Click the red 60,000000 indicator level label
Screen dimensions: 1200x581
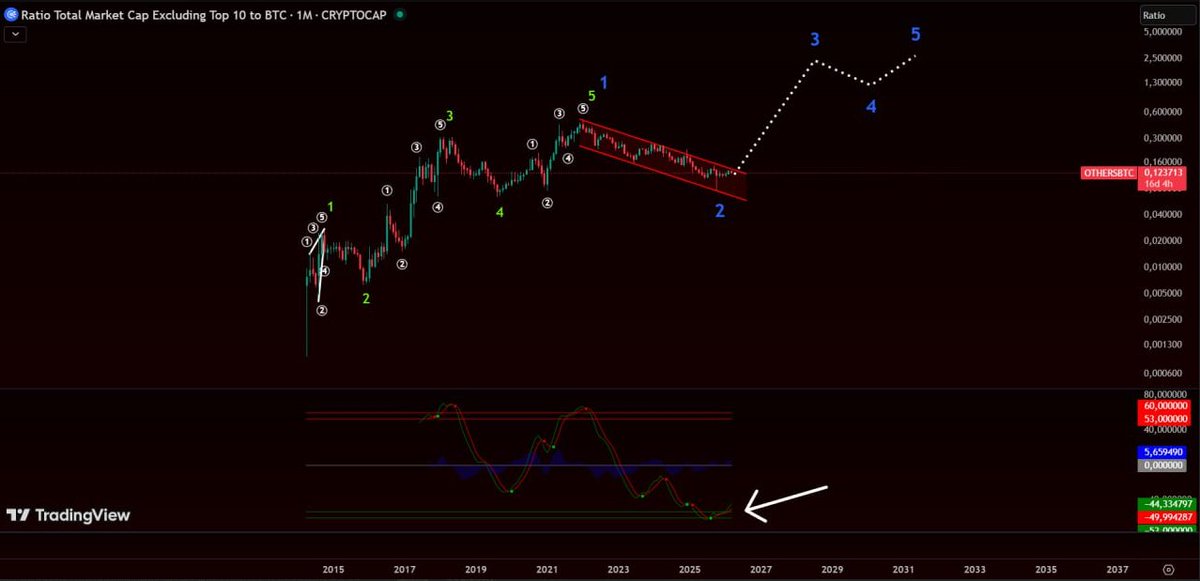tap(1166, 407)
